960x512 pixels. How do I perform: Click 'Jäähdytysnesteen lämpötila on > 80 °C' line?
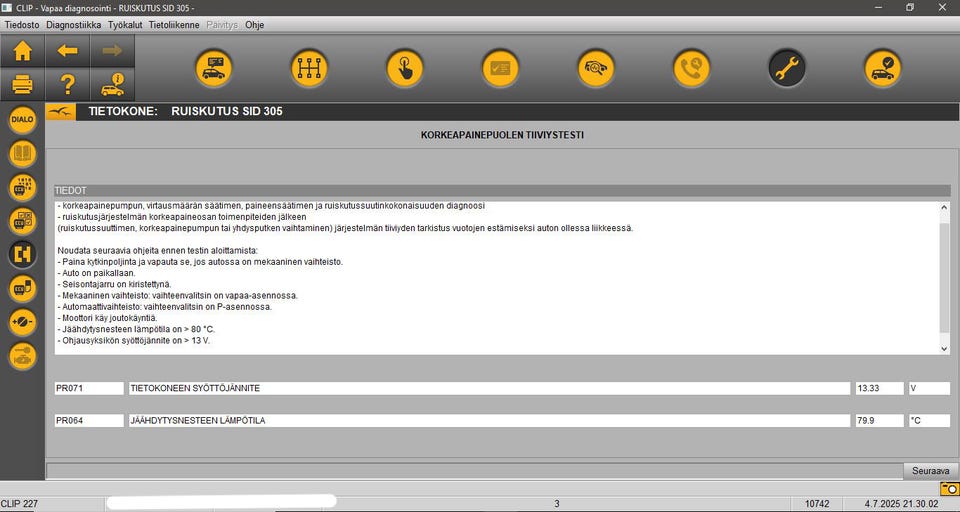(x=136, y=329)
